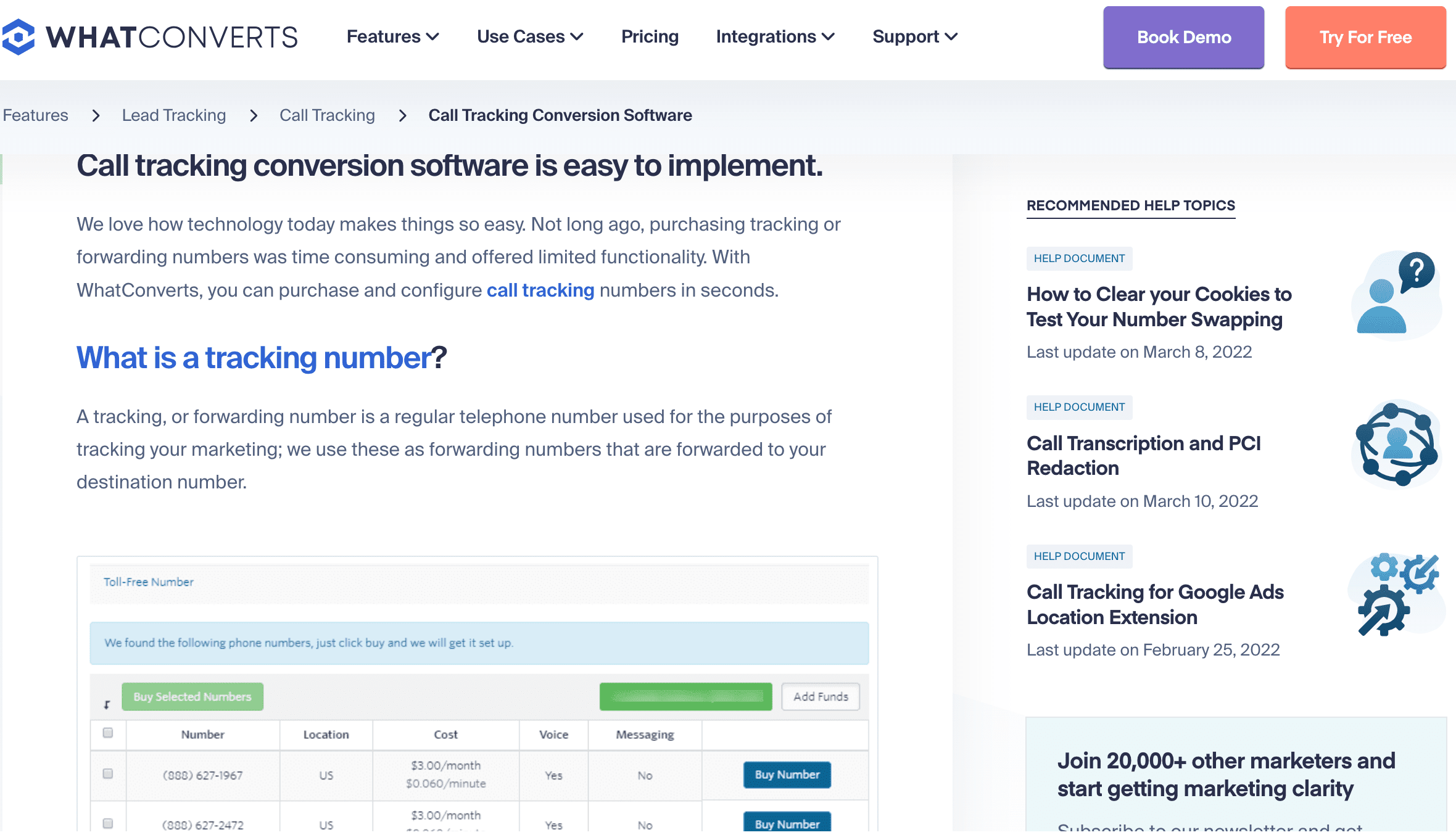The image size is (1456, 835).
Task: Check the box for (888) 627-1967
Action: point(108,773)
